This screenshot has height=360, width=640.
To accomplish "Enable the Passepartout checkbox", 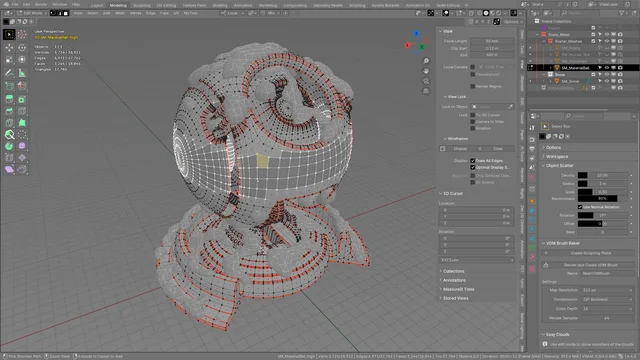I will [x=473, y=74].
